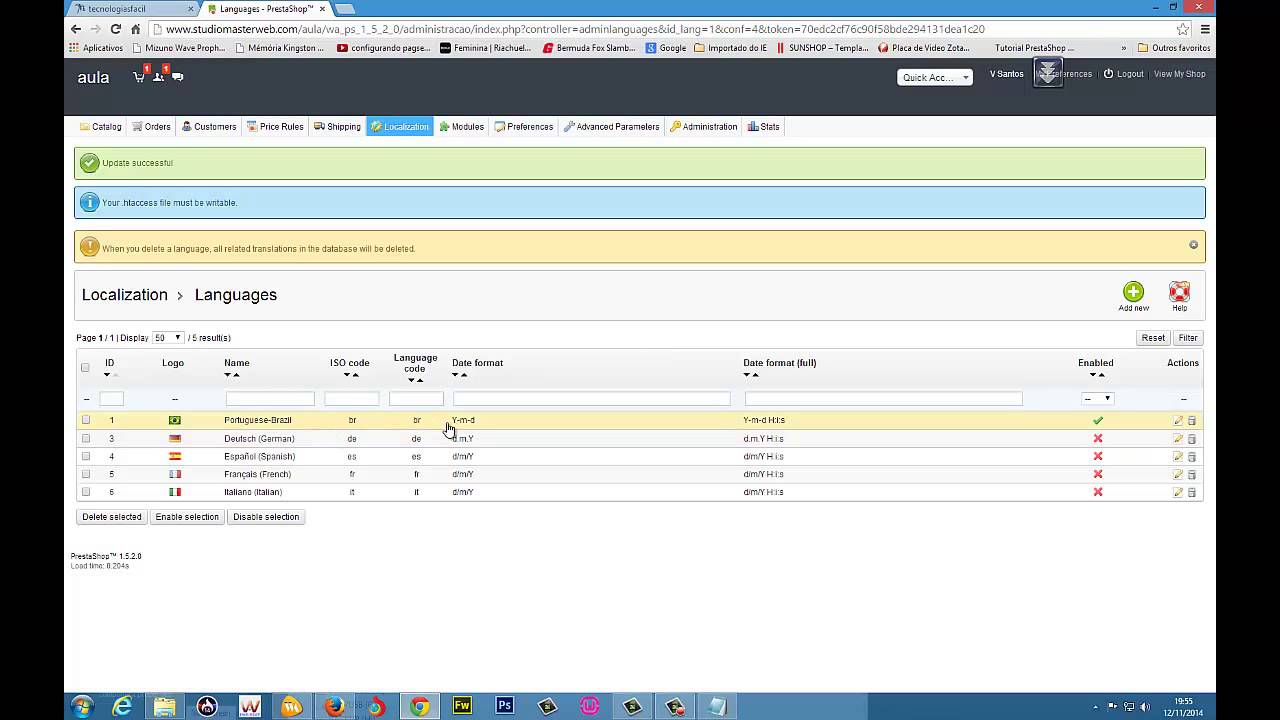
Task: Sort Language code column descending arrow
Action: [412, 380]
